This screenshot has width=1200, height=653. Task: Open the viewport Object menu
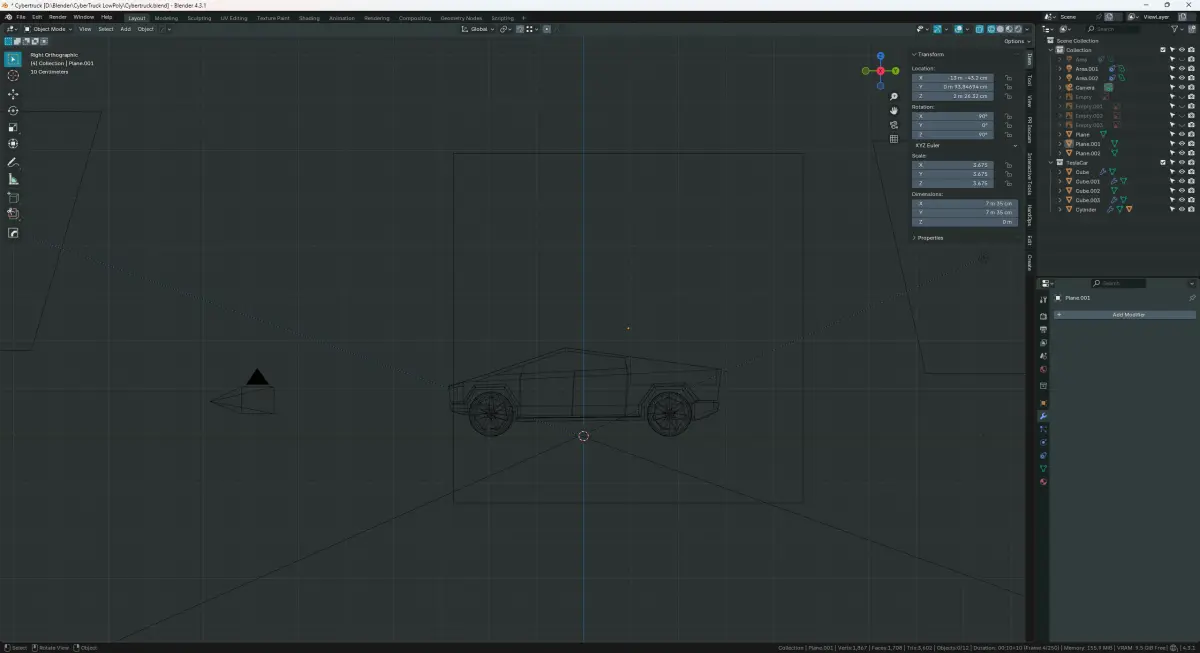pyautogui.click(x=146, y=29)
